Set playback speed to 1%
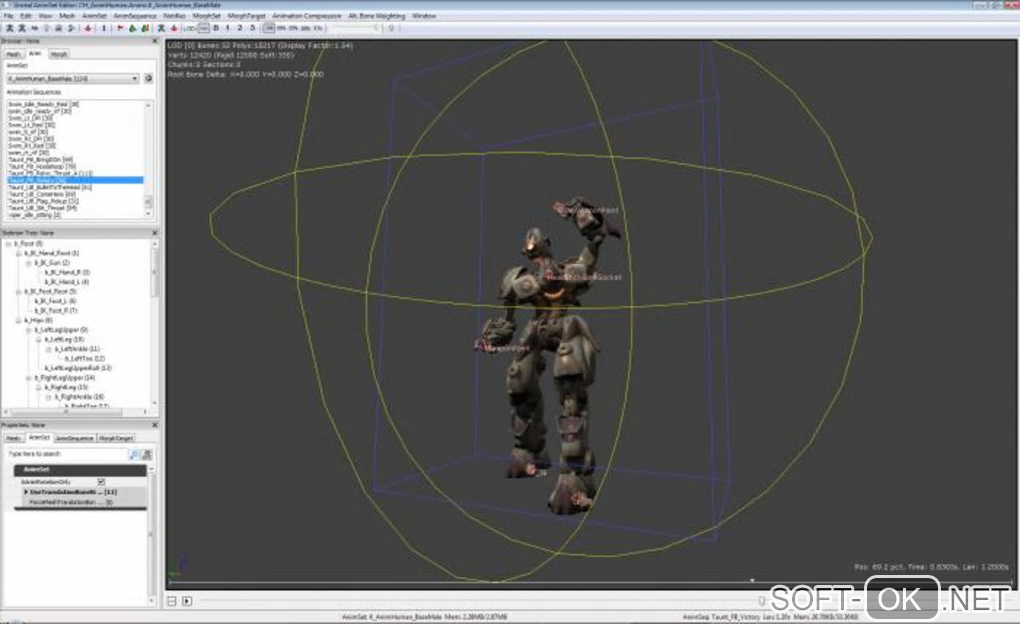Viewport: 1020px width, 624px height. [318, 28]
